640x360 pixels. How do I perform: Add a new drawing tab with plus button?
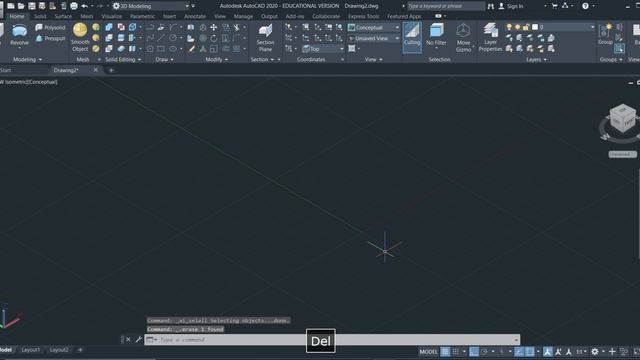click(x=111, y=70)
